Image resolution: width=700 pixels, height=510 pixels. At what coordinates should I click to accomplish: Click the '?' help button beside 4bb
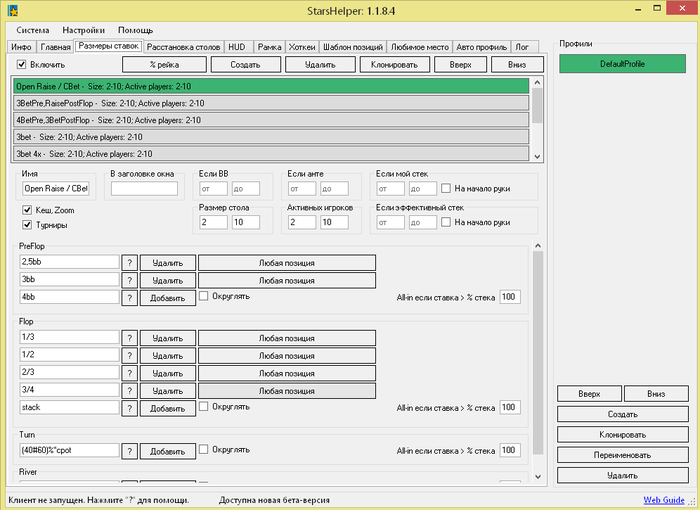point(129,297)
